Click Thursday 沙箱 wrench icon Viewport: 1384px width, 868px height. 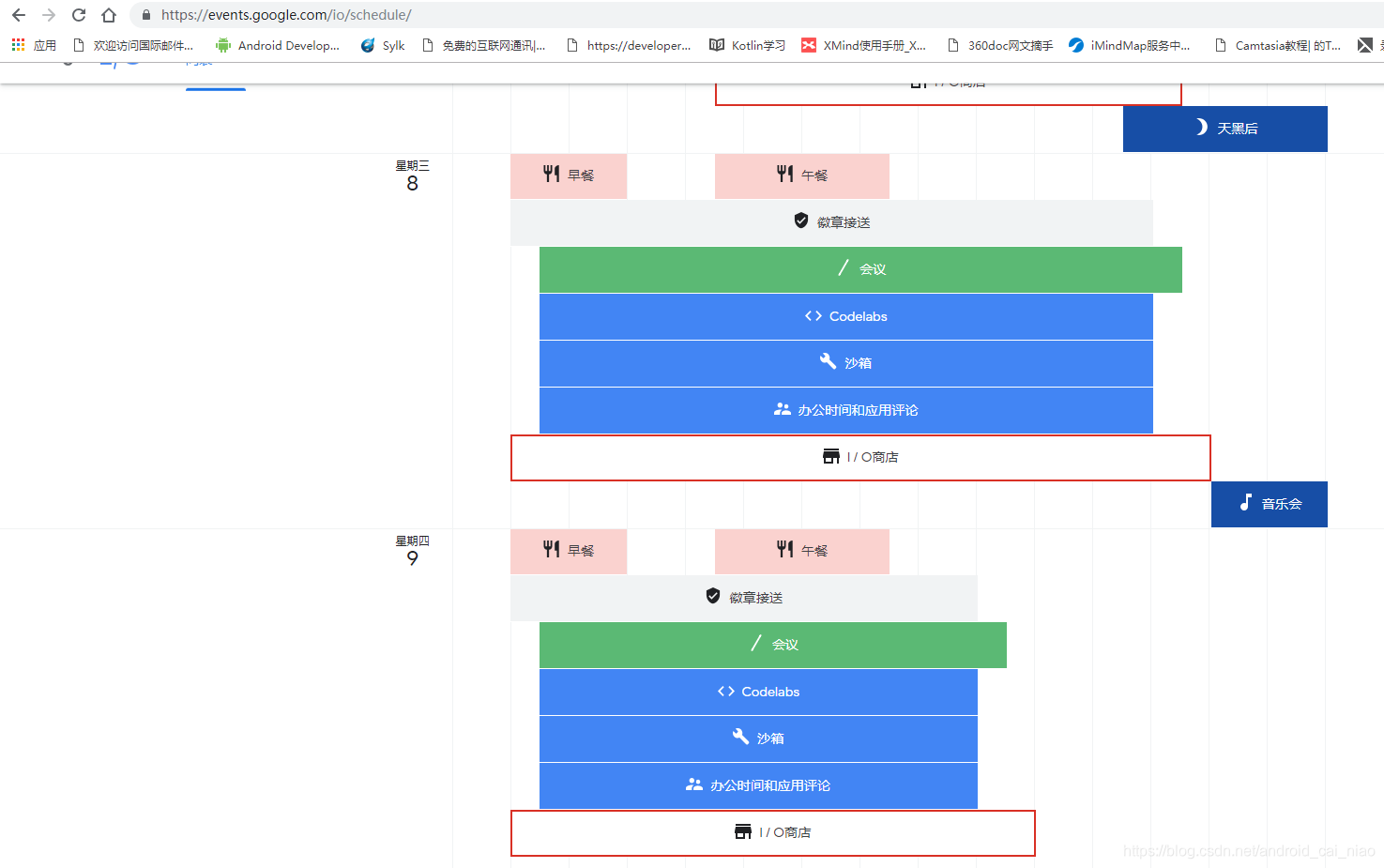741,737
